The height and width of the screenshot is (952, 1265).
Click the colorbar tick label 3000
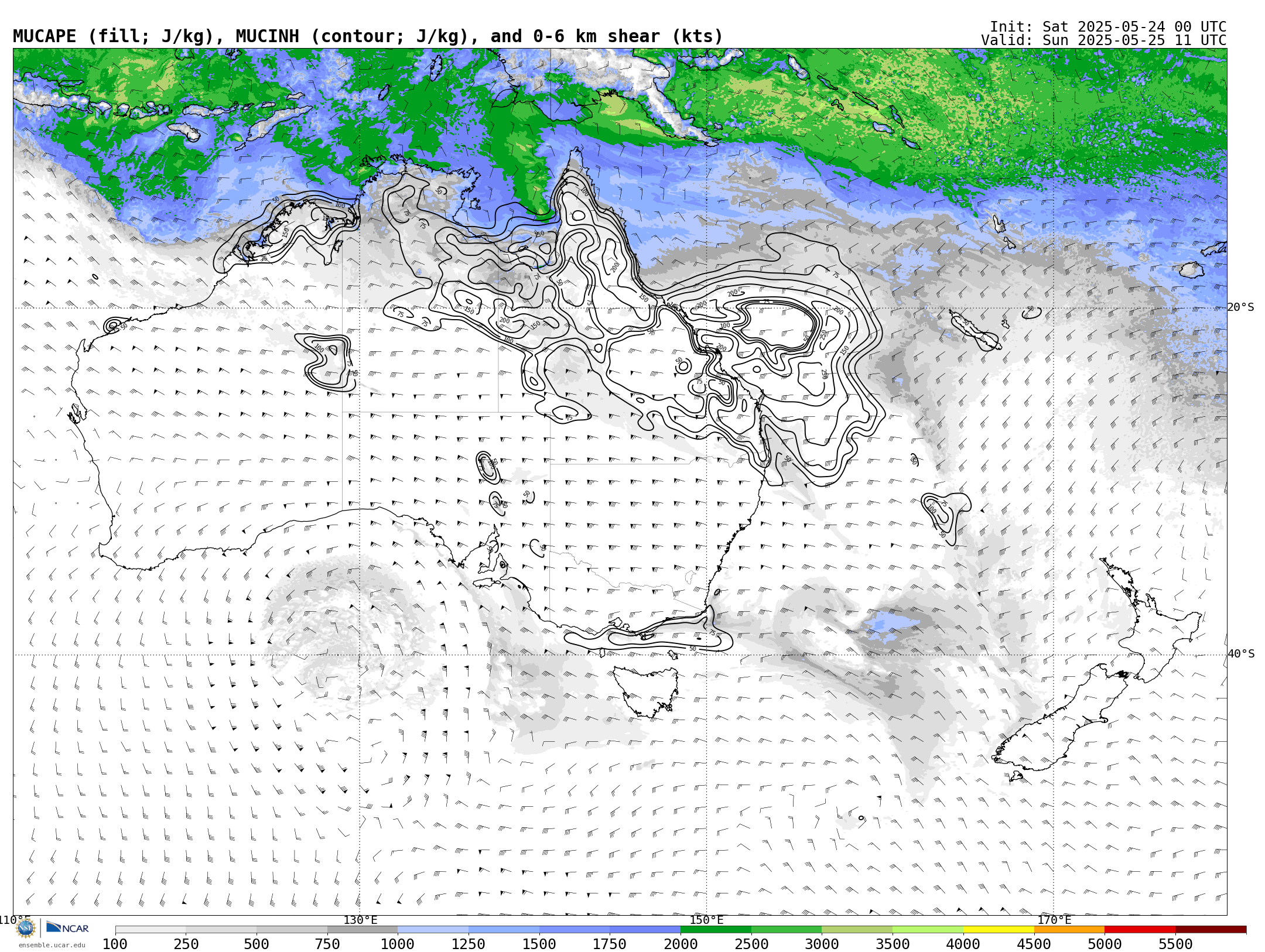click(x=822, y=944)
